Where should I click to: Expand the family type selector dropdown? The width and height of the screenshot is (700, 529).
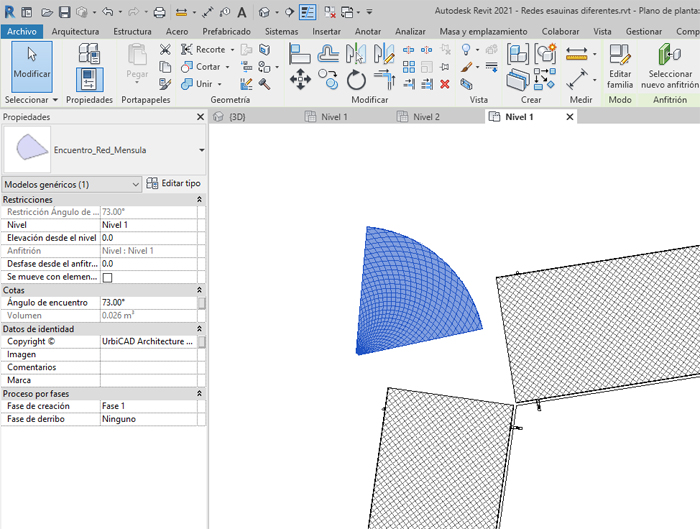point(202,150)
